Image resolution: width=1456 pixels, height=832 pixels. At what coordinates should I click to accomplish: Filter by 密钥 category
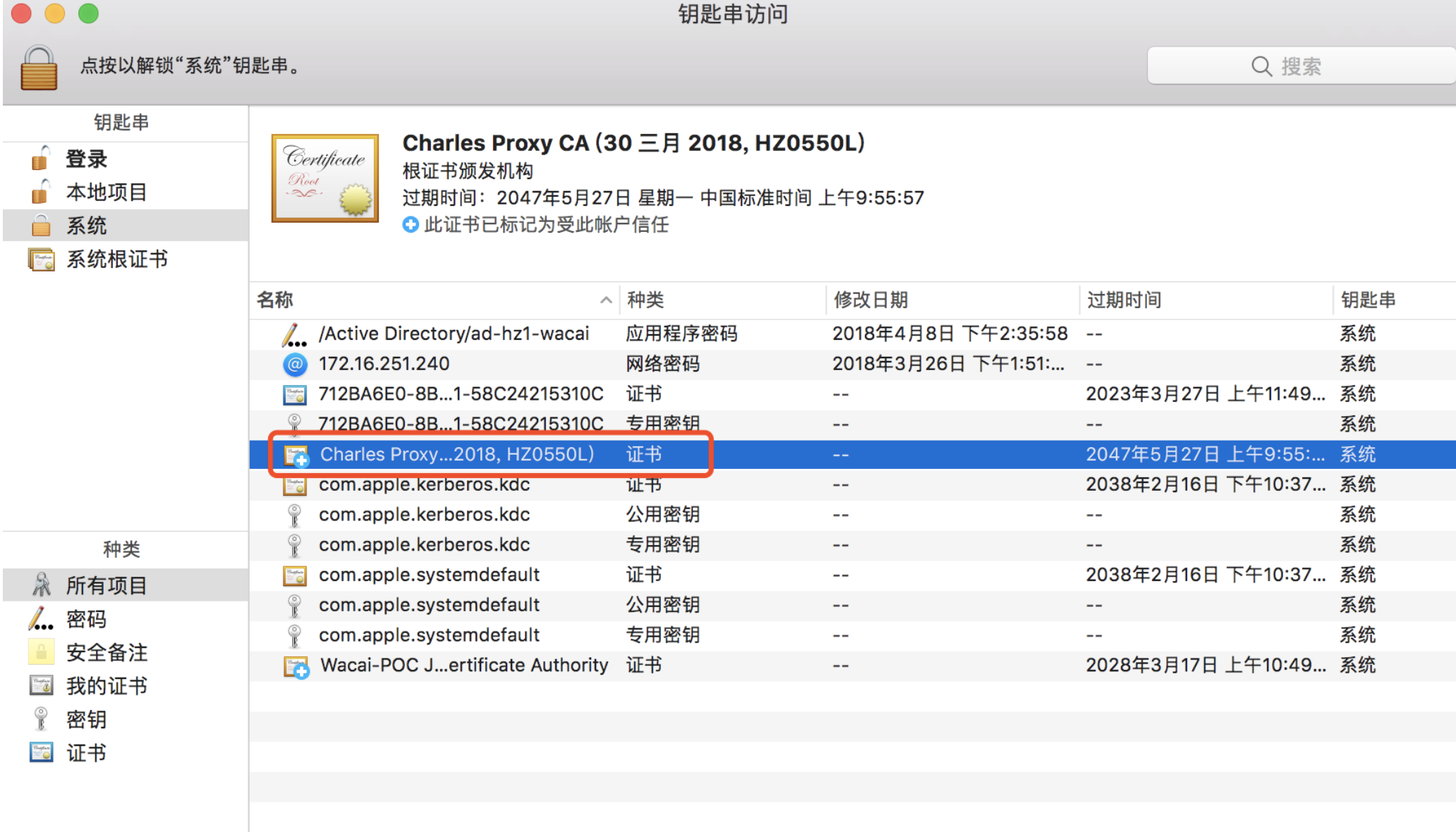86,720
